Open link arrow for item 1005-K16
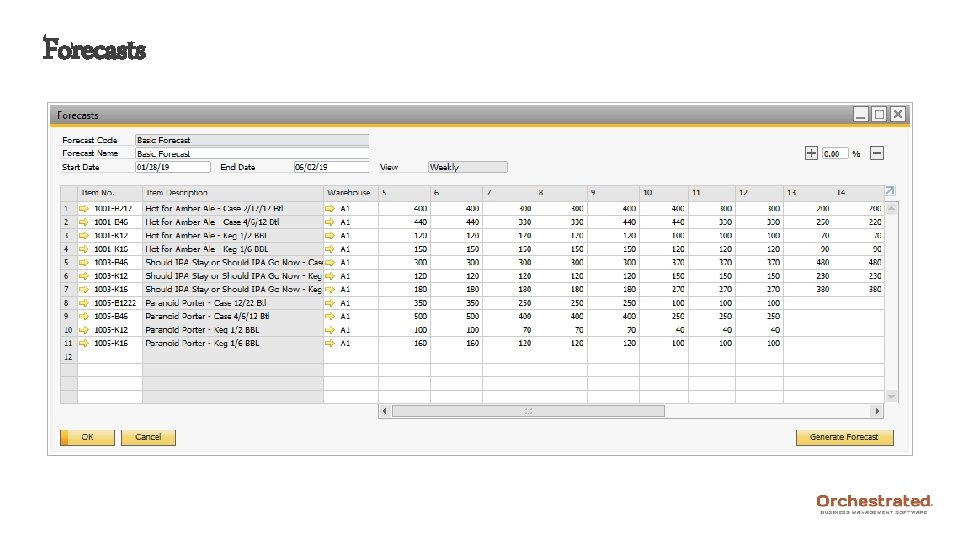This screenshot has width=960, height=540. 84,343
